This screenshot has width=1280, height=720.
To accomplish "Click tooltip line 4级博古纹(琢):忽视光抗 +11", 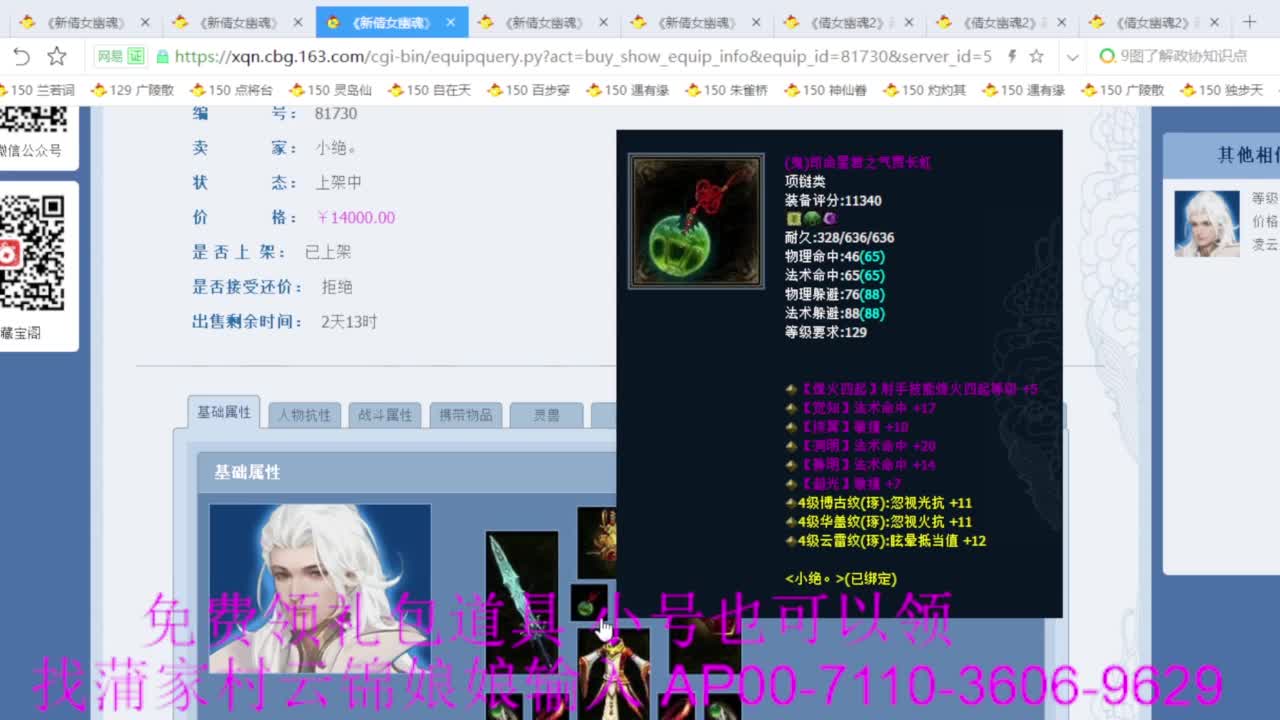I will pos(879,503).
